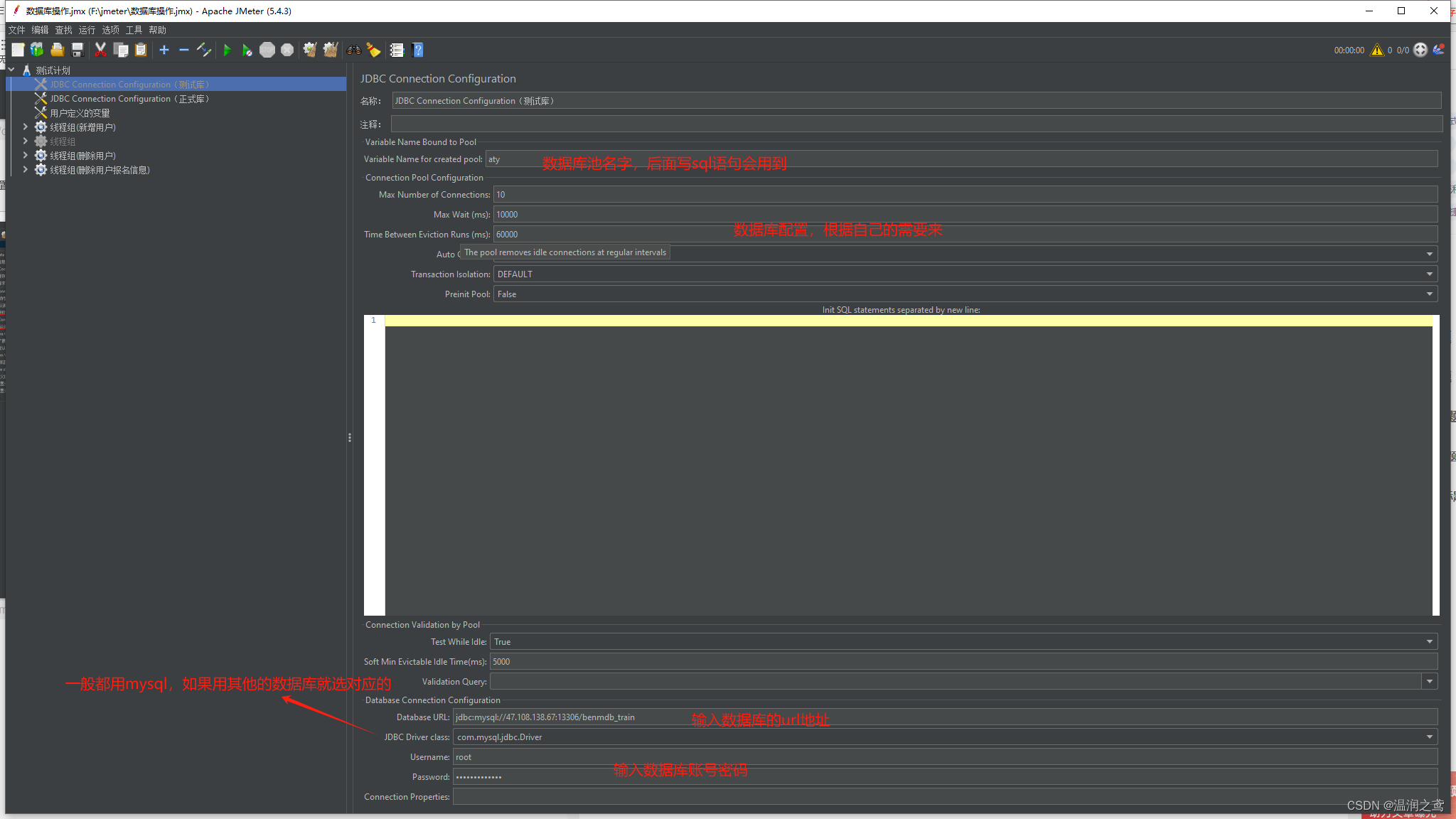Cut selection with the scissors icon
The width and height of the screenshot is (1456, 819).
(100, 50)
